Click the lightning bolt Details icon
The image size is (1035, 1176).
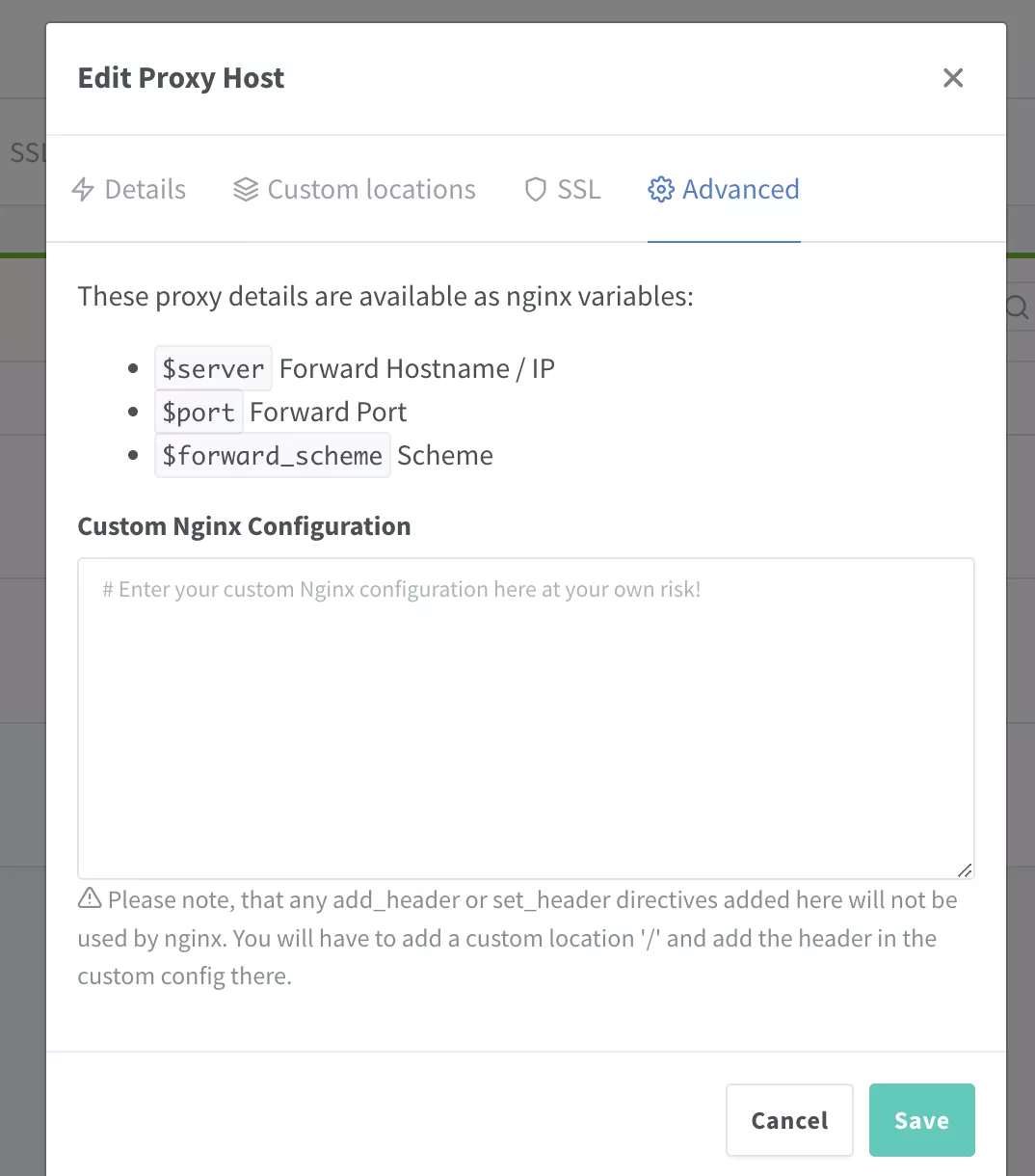pyautogui.click(x=84, y=190)
